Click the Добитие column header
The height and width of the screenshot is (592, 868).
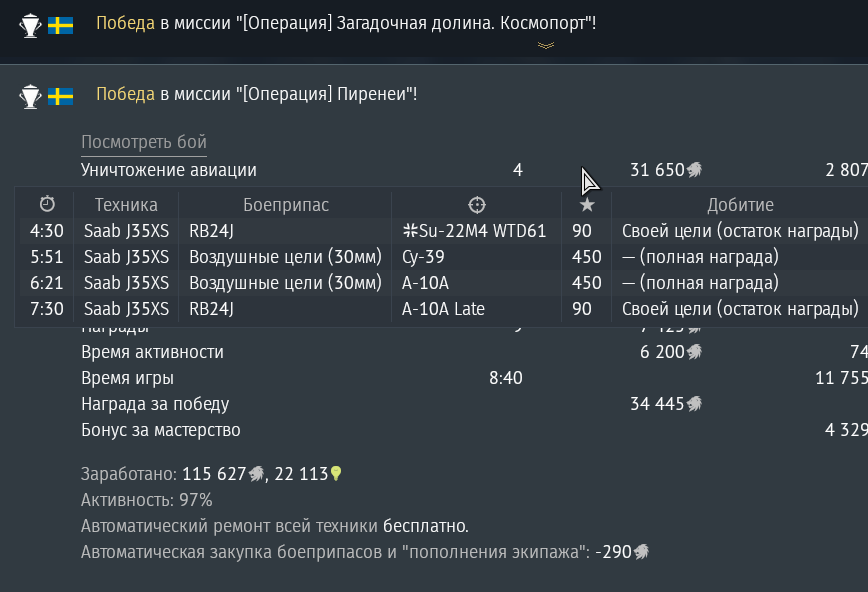point(740,205)
